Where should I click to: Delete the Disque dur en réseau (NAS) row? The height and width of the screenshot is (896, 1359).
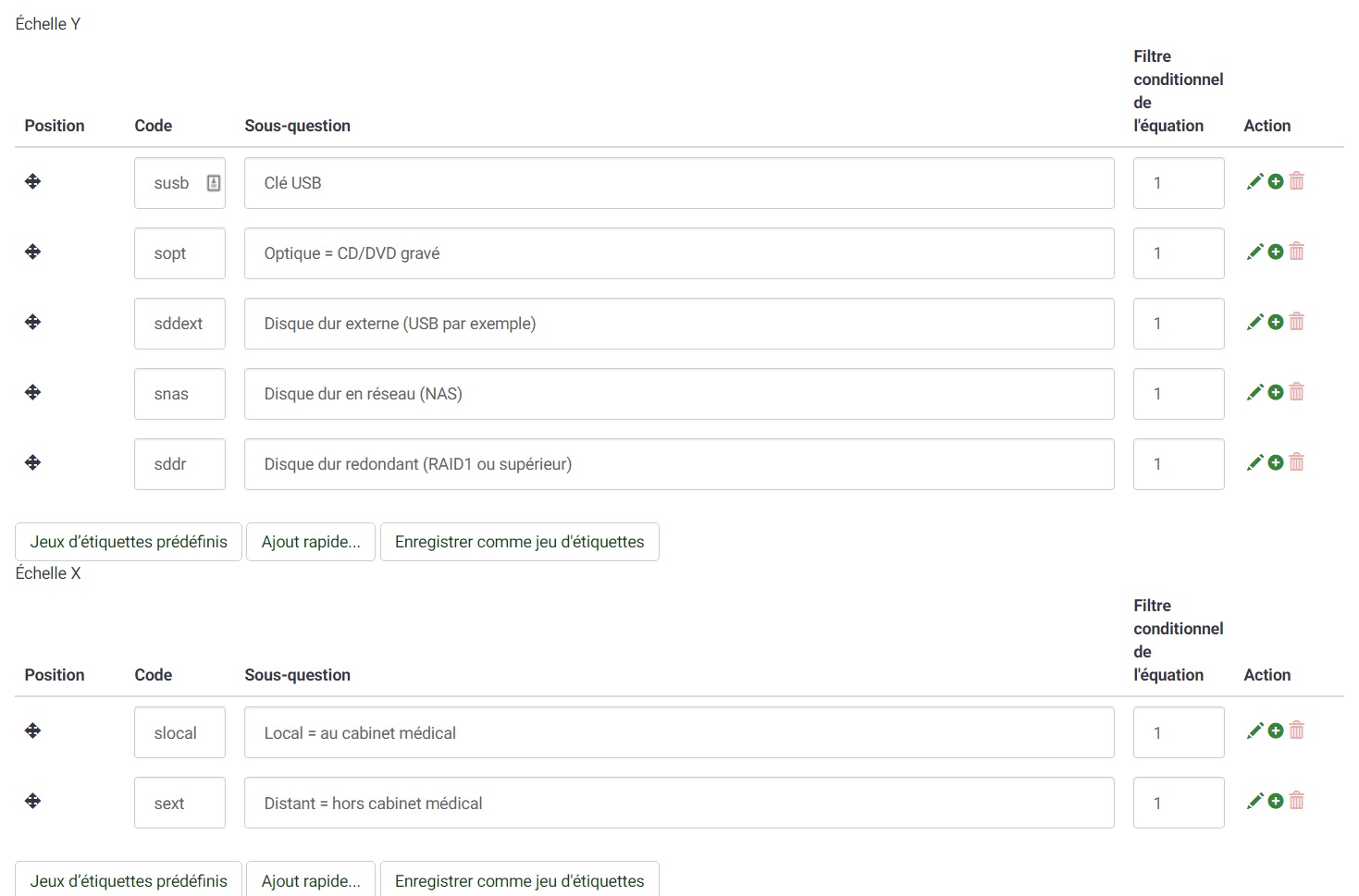[x=1297, y=392]
